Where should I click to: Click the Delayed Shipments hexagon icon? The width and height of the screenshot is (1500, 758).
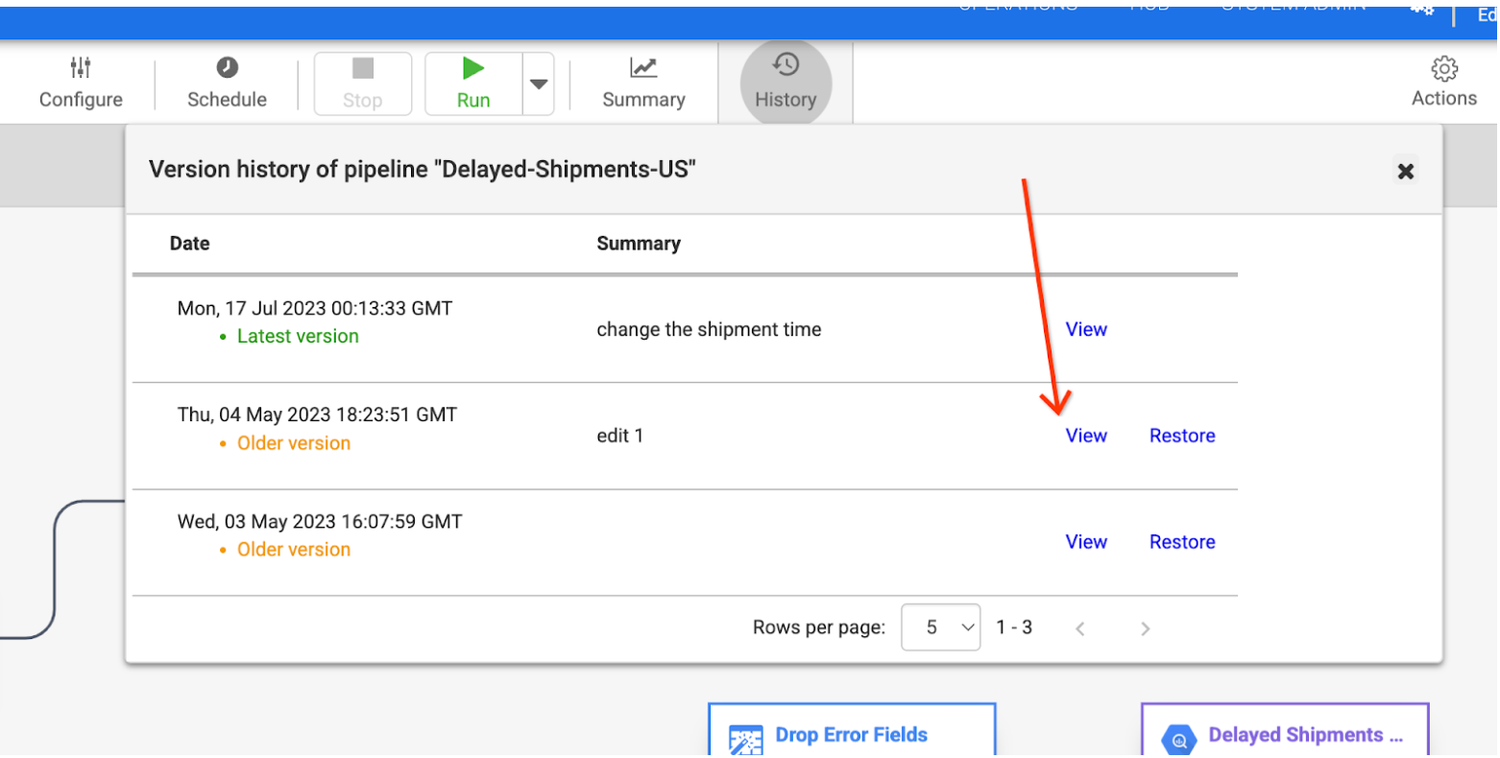point(1179,740)
